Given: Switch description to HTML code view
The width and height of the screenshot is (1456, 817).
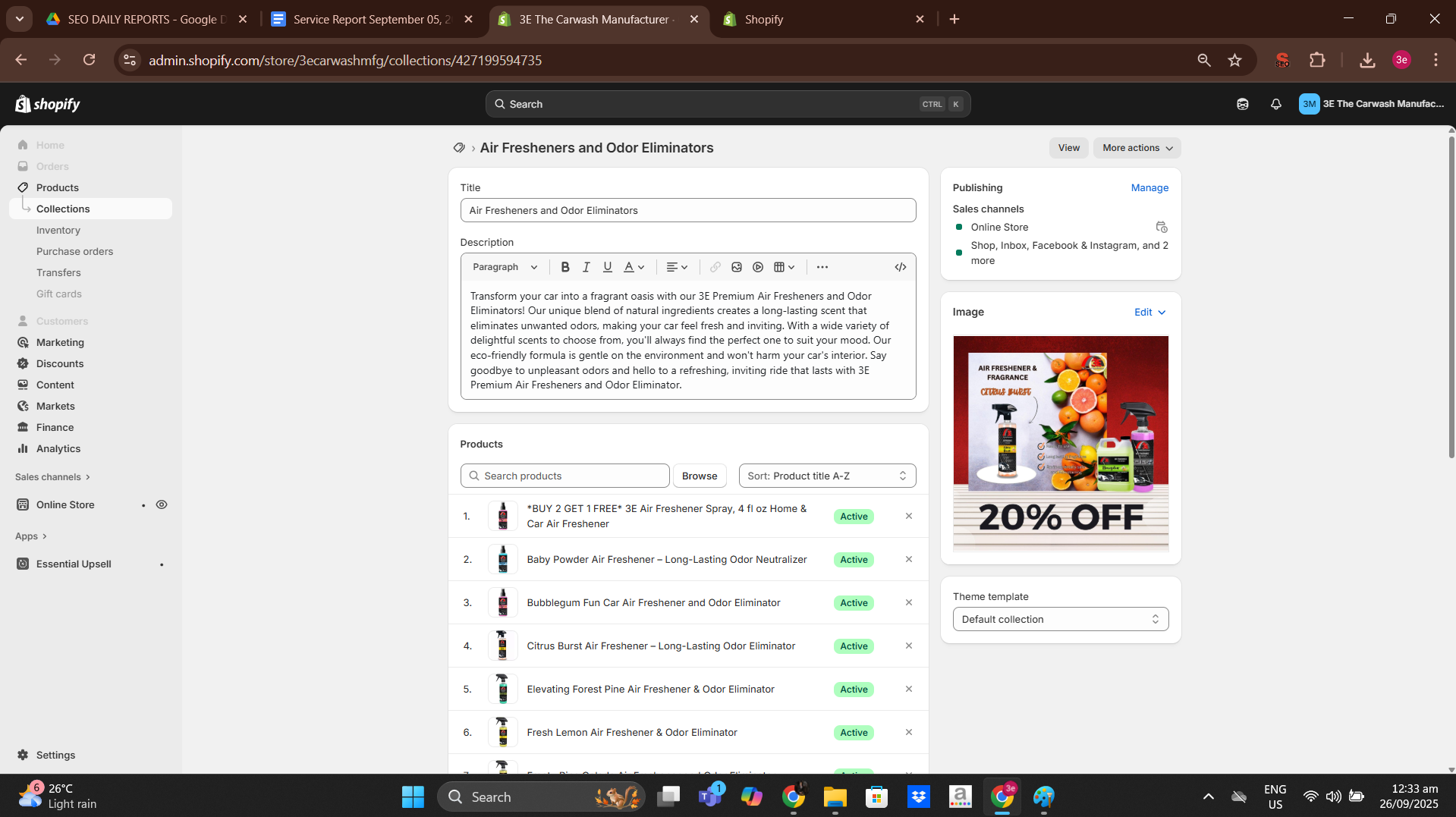Looking at the screenshot, I should 901,267.
